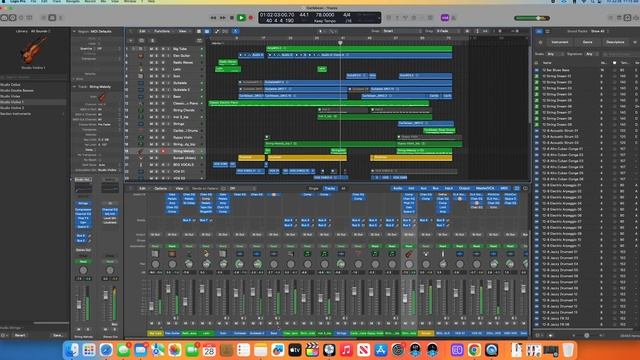
Task: Toggle record enable on String Melody track
Action: click(x=163, y=151)
